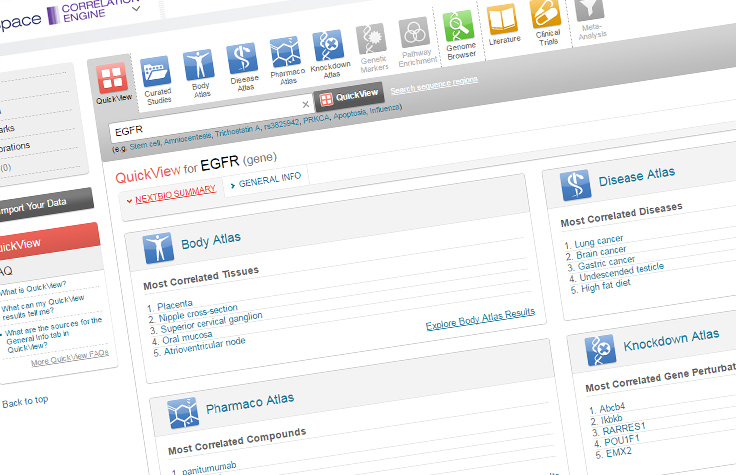The width and height of the screenshot is (736, 475).
Task: Select the Body Atlas toolbar icon
Action: [x=201, y=70]
